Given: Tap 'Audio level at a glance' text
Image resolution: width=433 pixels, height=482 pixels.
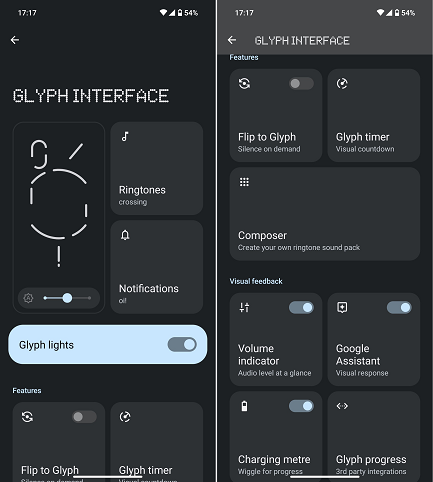Looking at the screenshot, I should [275, 373].
